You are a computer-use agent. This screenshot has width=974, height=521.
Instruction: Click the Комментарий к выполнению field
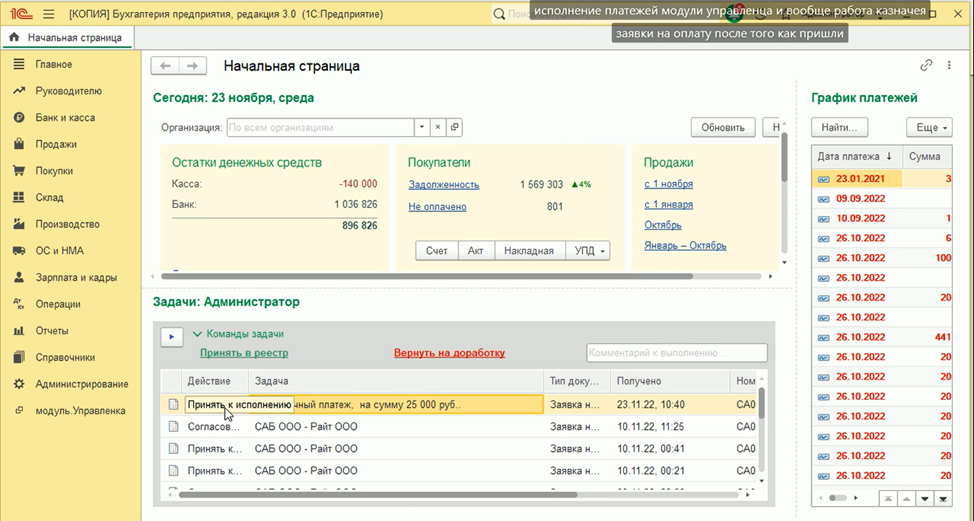pyautogui.click(x=677, y=353)
